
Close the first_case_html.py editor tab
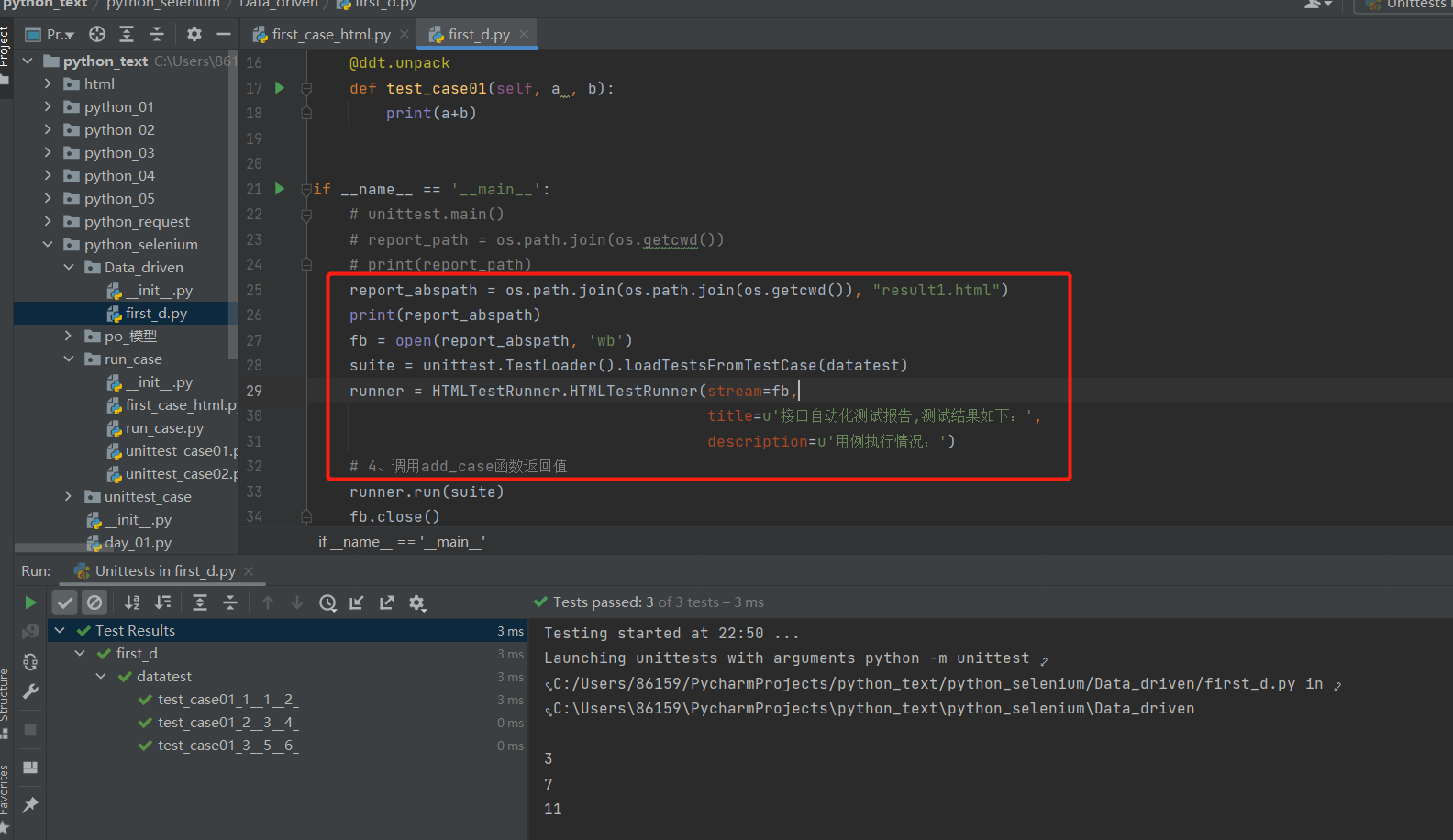point(405,34)
